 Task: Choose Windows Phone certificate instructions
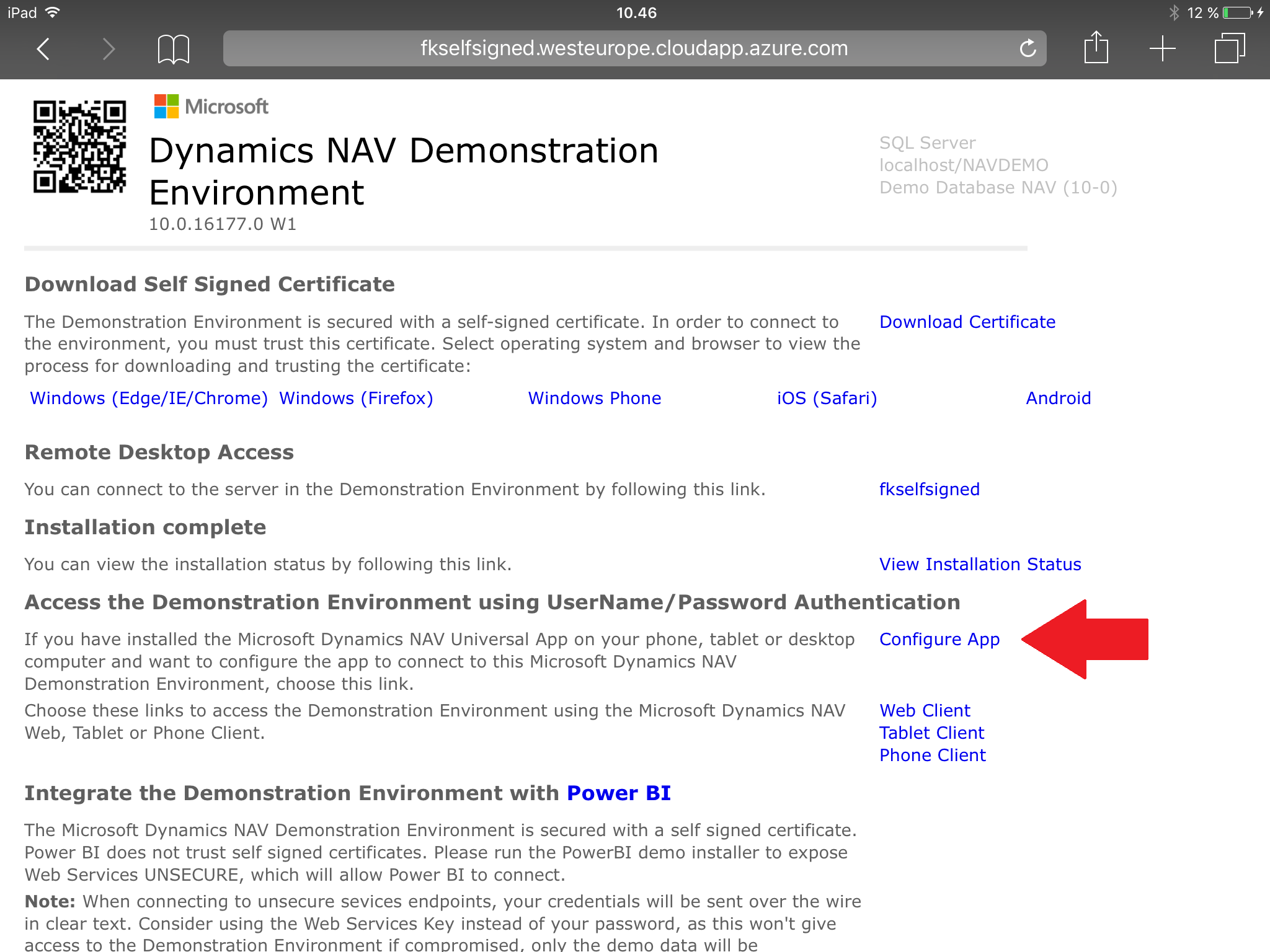(x=594, y=399)
